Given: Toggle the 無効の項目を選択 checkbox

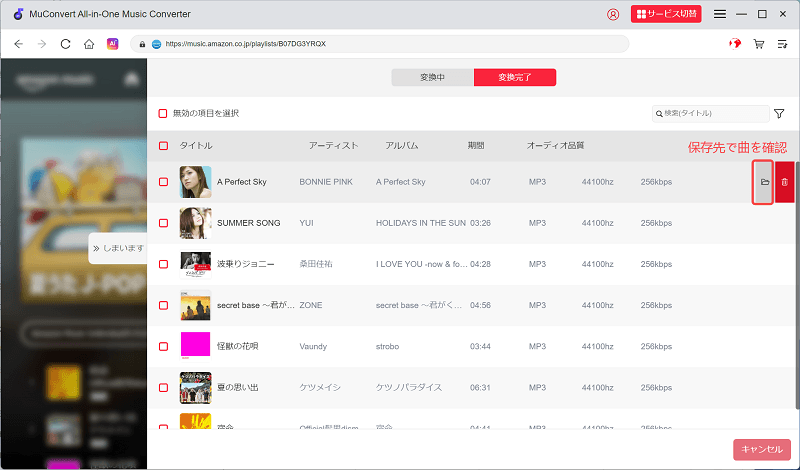Looking at the screenshot, I should (x=163, y=113).
